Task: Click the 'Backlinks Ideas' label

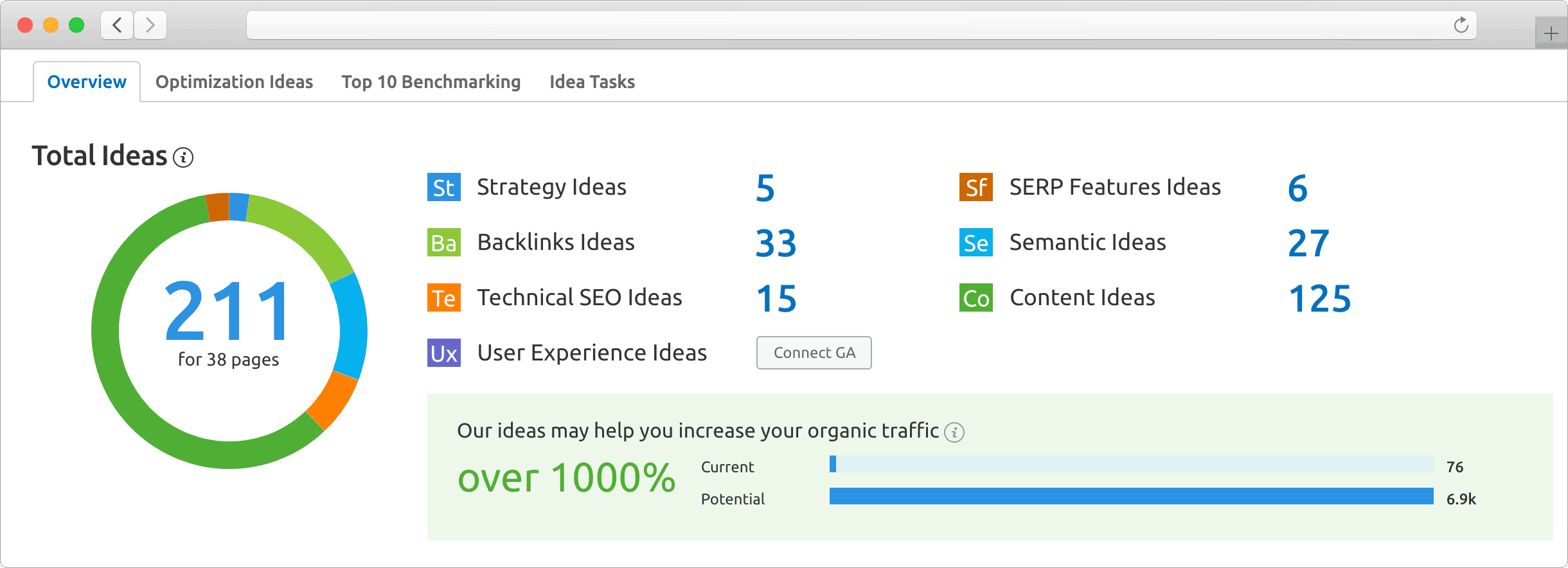Action: (x=556, y=242)
